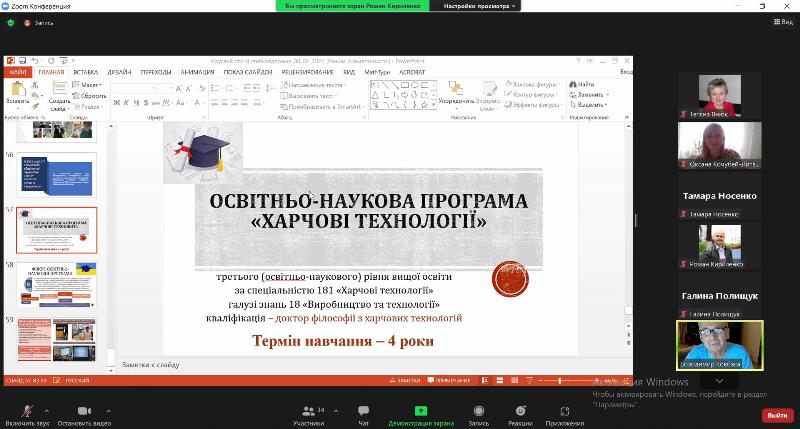Click the PowerPoint Save icon
Screen dimensions: 800x429
[22, 61]
